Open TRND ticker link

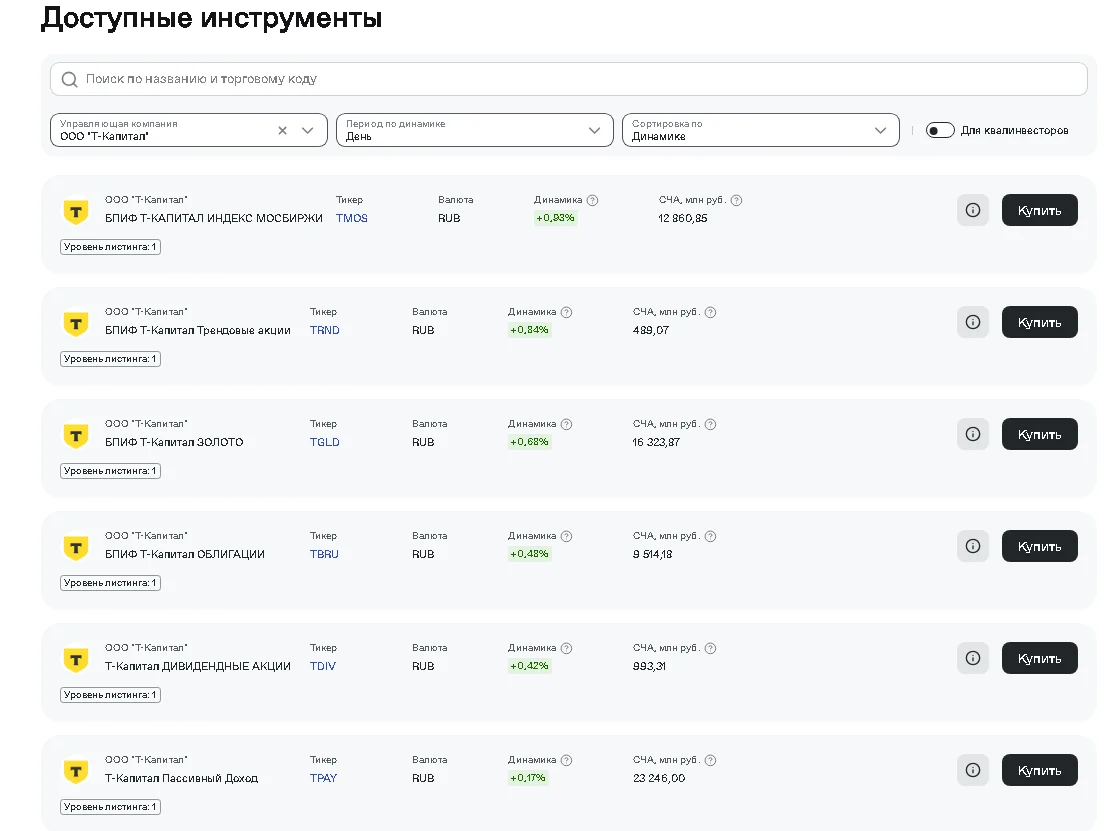point(325,330)
